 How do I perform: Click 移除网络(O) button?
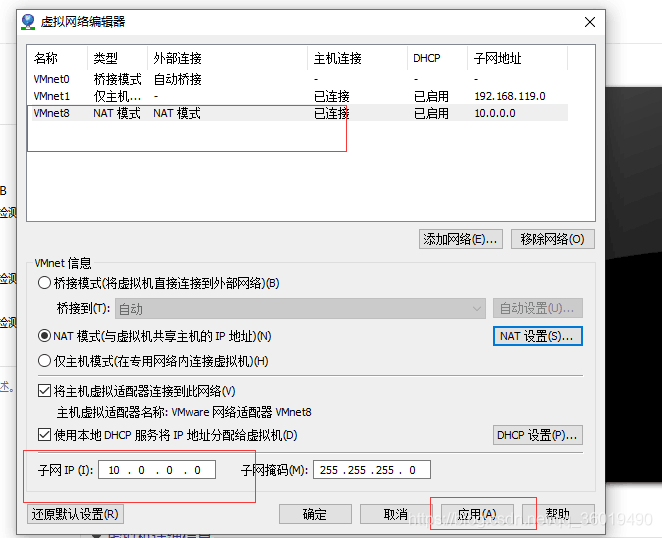pyautogui.click(x=553, y=239)
